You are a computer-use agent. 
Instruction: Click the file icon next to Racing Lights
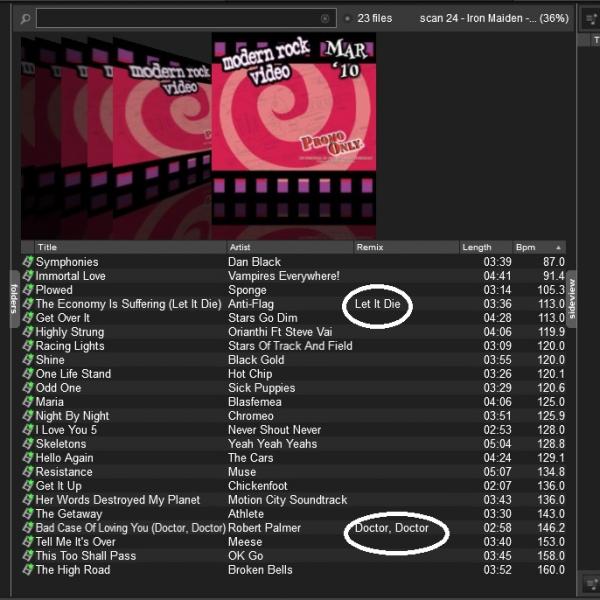tap(28, 346)
